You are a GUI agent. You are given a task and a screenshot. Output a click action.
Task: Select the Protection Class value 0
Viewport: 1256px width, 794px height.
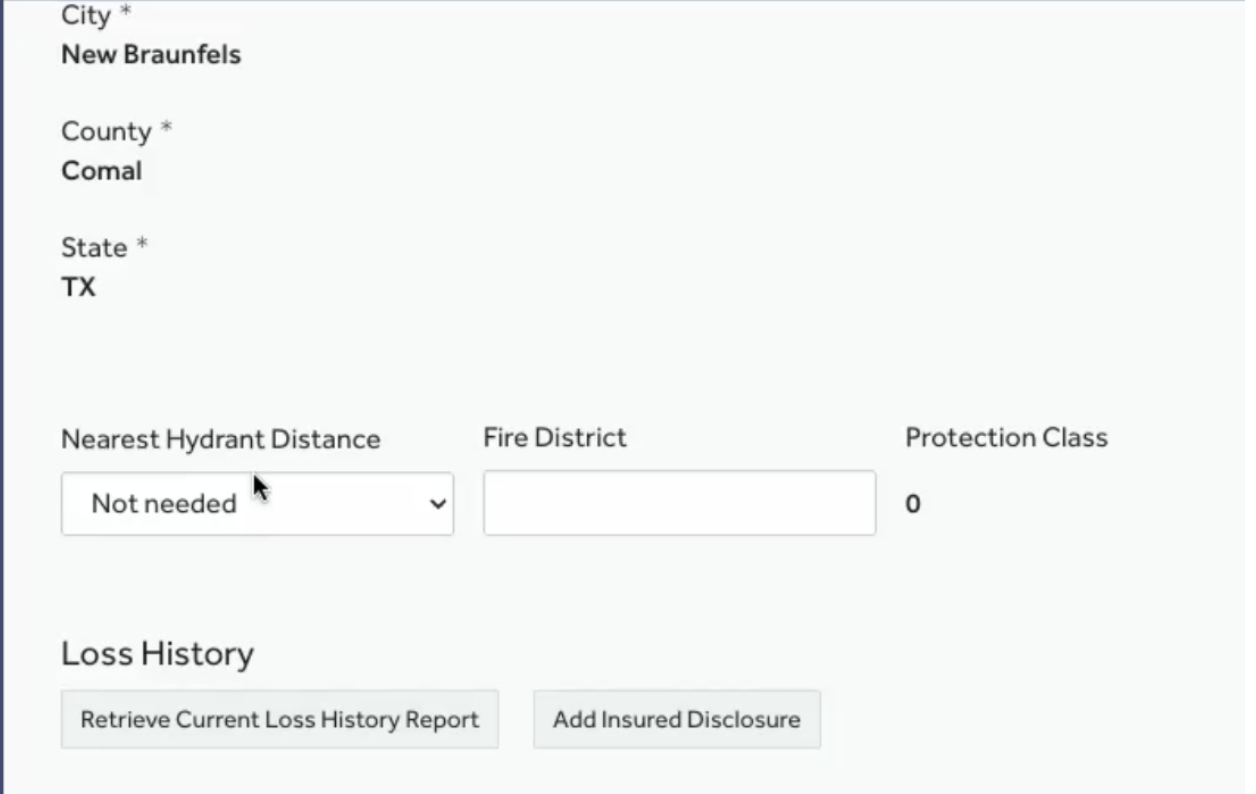tap(912, 504)
